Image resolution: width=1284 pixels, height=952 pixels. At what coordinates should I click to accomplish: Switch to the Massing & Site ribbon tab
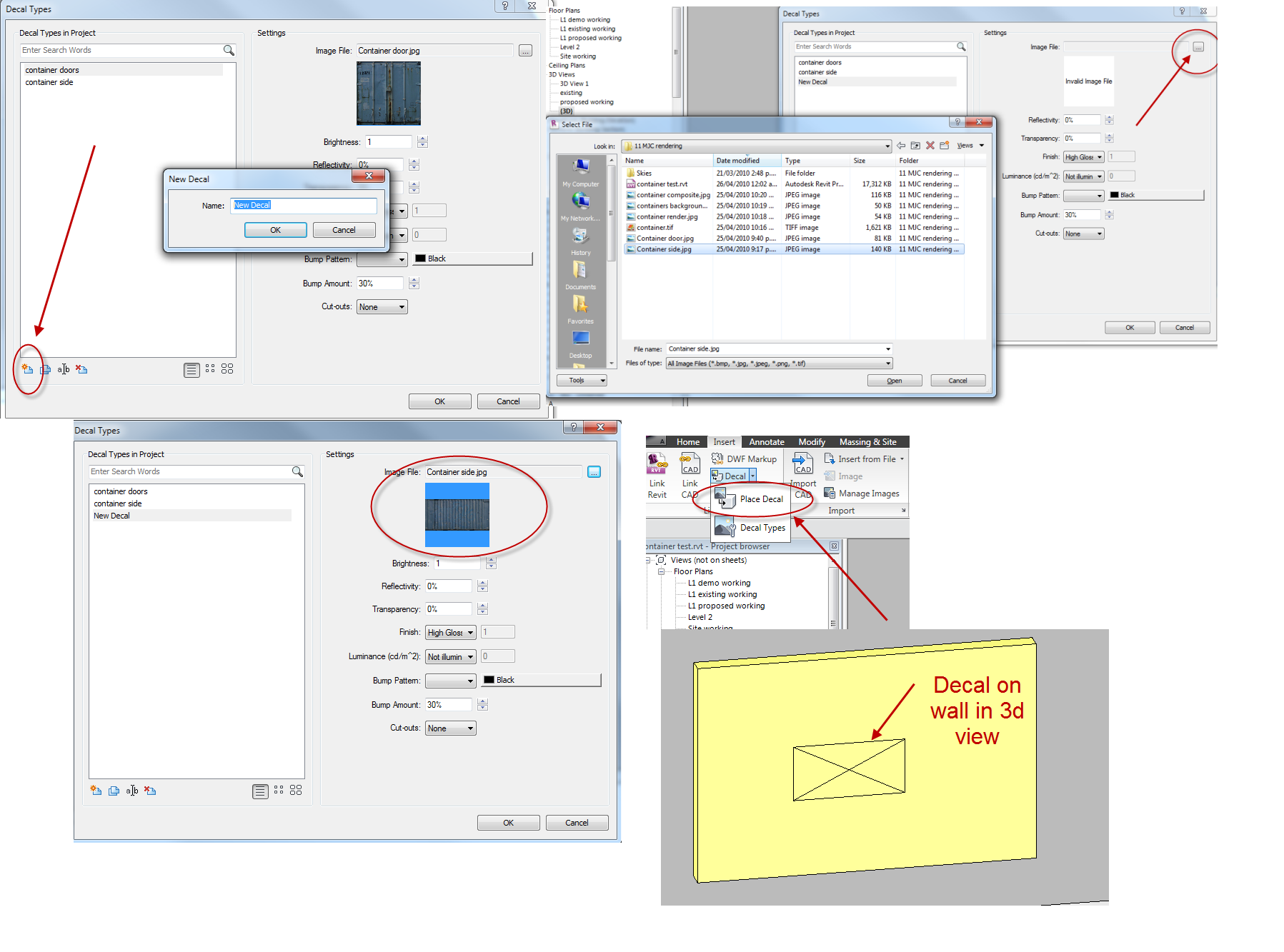(868, 442)
